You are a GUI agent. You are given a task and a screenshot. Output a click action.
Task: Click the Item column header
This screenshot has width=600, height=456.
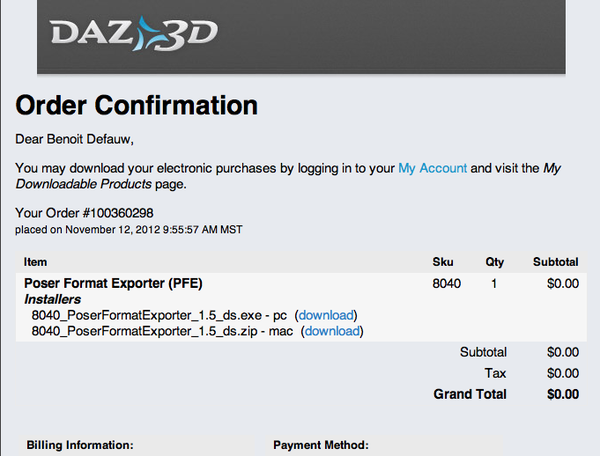pos(35,261)
